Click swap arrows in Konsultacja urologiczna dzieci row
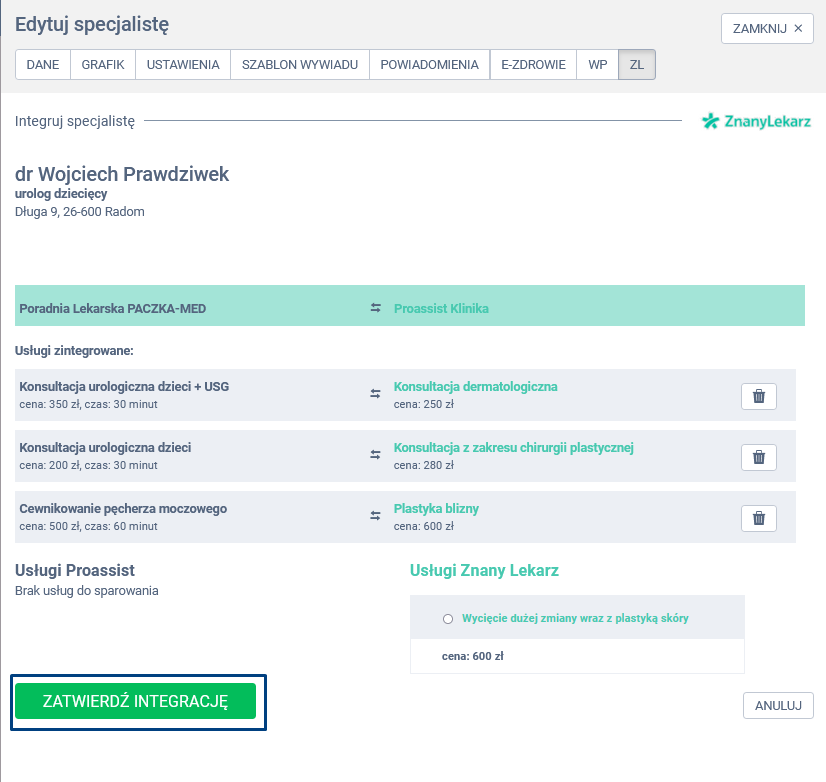 coord(376,455)
